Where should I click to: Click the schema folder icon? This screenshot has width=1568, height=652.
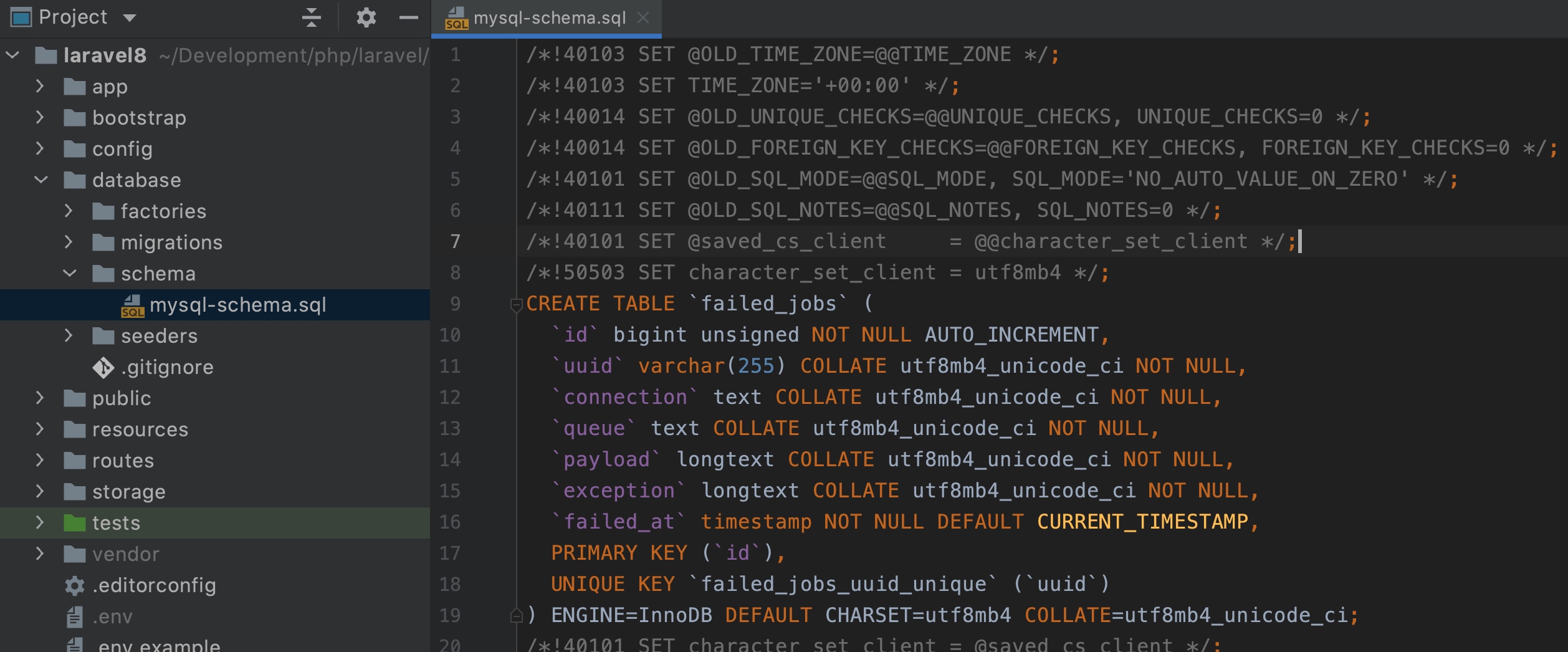click(103, 273)
